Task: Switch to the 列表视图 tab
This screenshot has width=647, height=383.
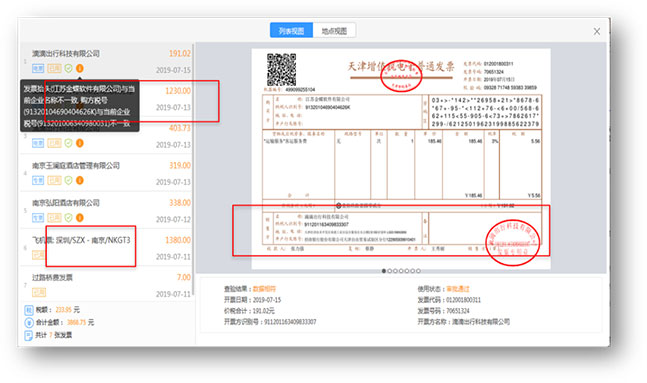Action: coord(291,31)
